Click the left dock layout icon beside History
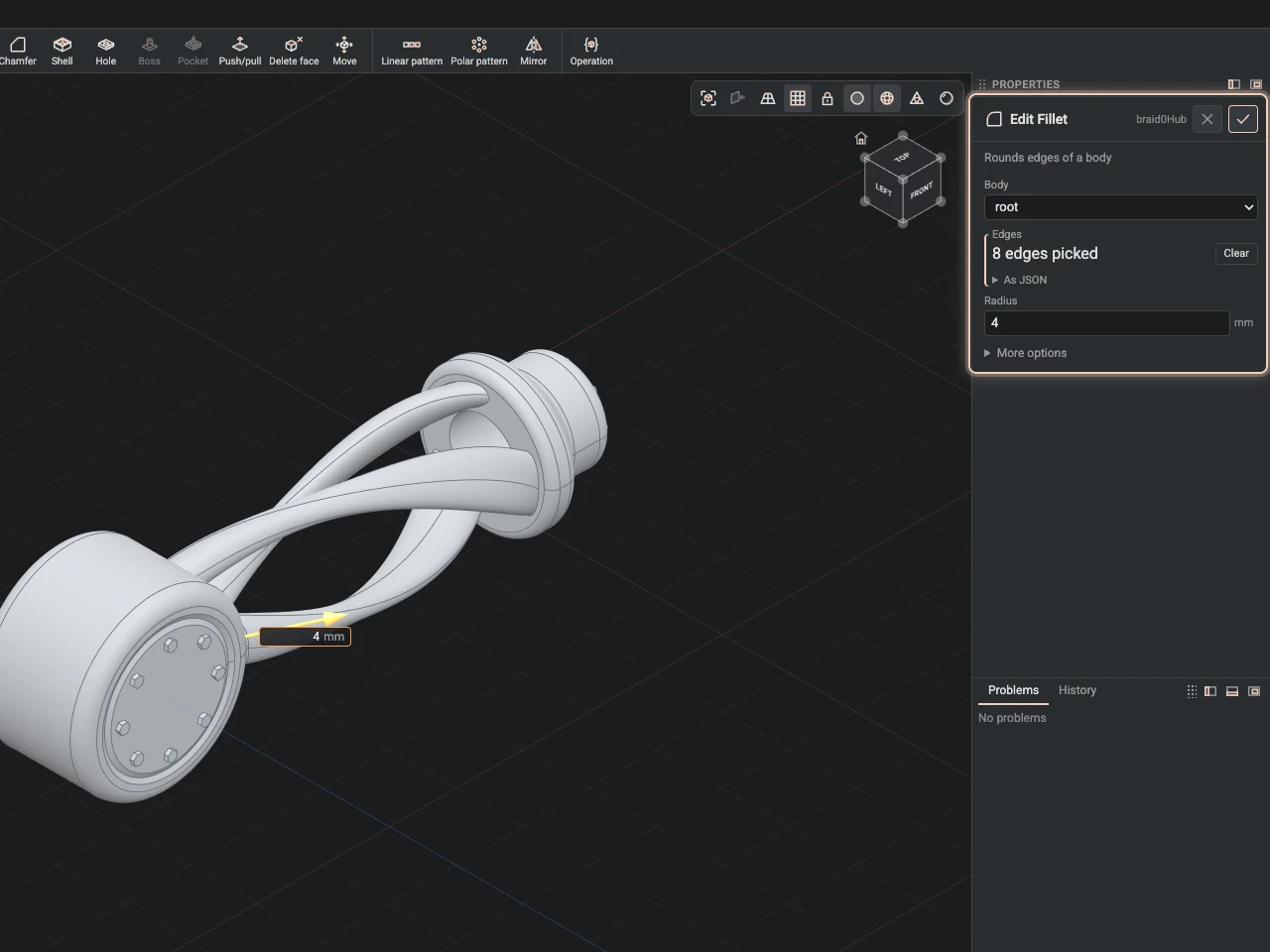 coord(1210,691)
